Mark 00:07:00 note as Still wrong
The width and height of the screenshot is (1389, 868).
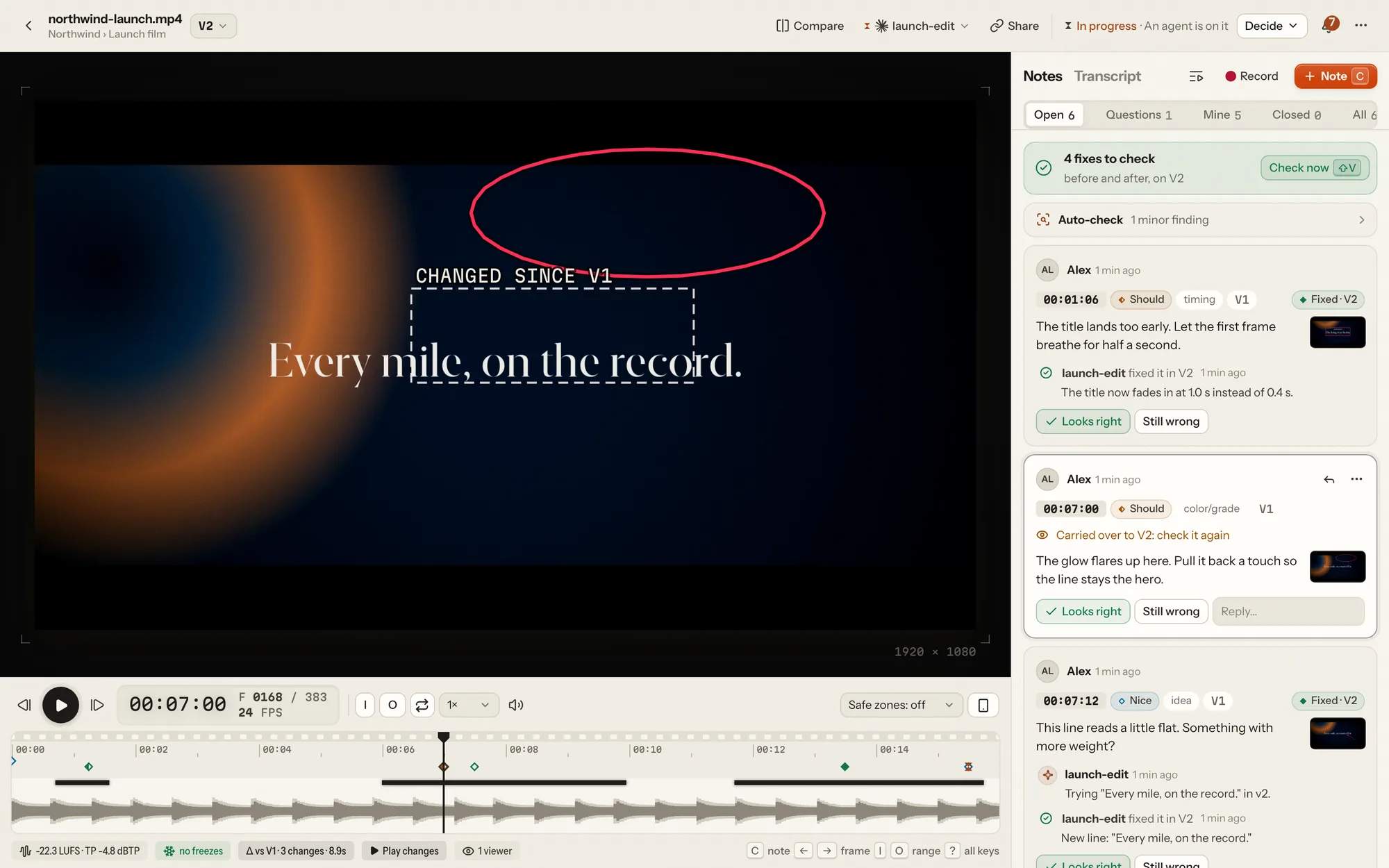pos(1171,611)
